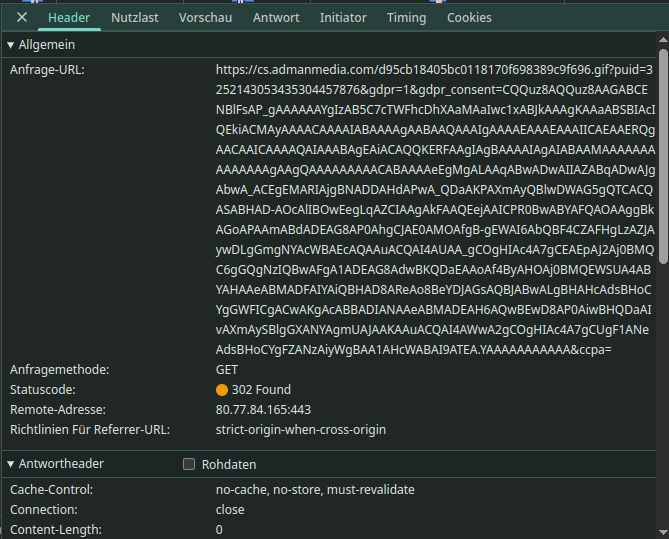Click the orange status dot beside 302 Found
Viewport: 669px width, 539px height.
click(x=222, y=390)
